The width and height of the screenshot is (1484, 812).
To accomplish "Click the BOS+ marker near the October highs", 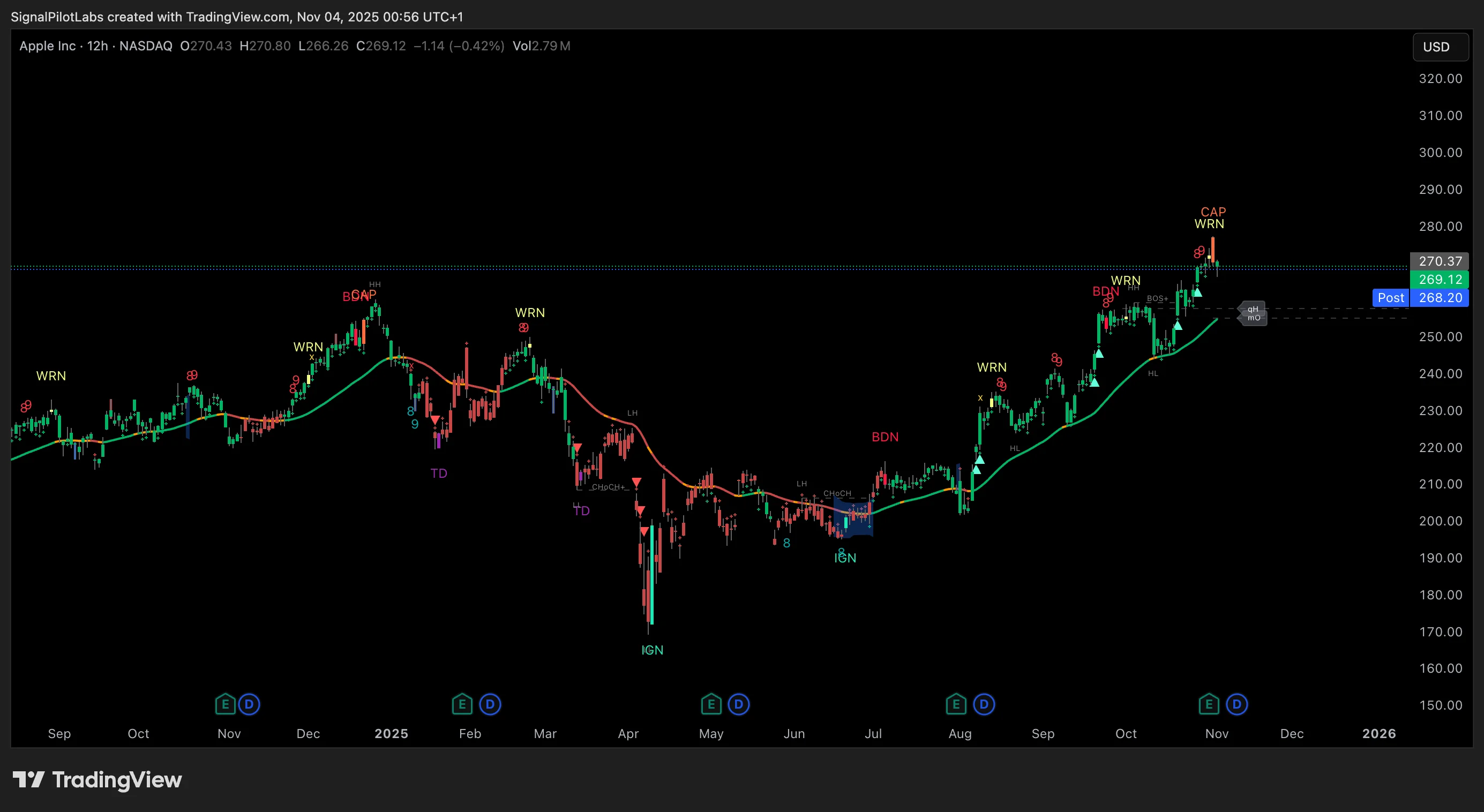I will coord(1157,299).
